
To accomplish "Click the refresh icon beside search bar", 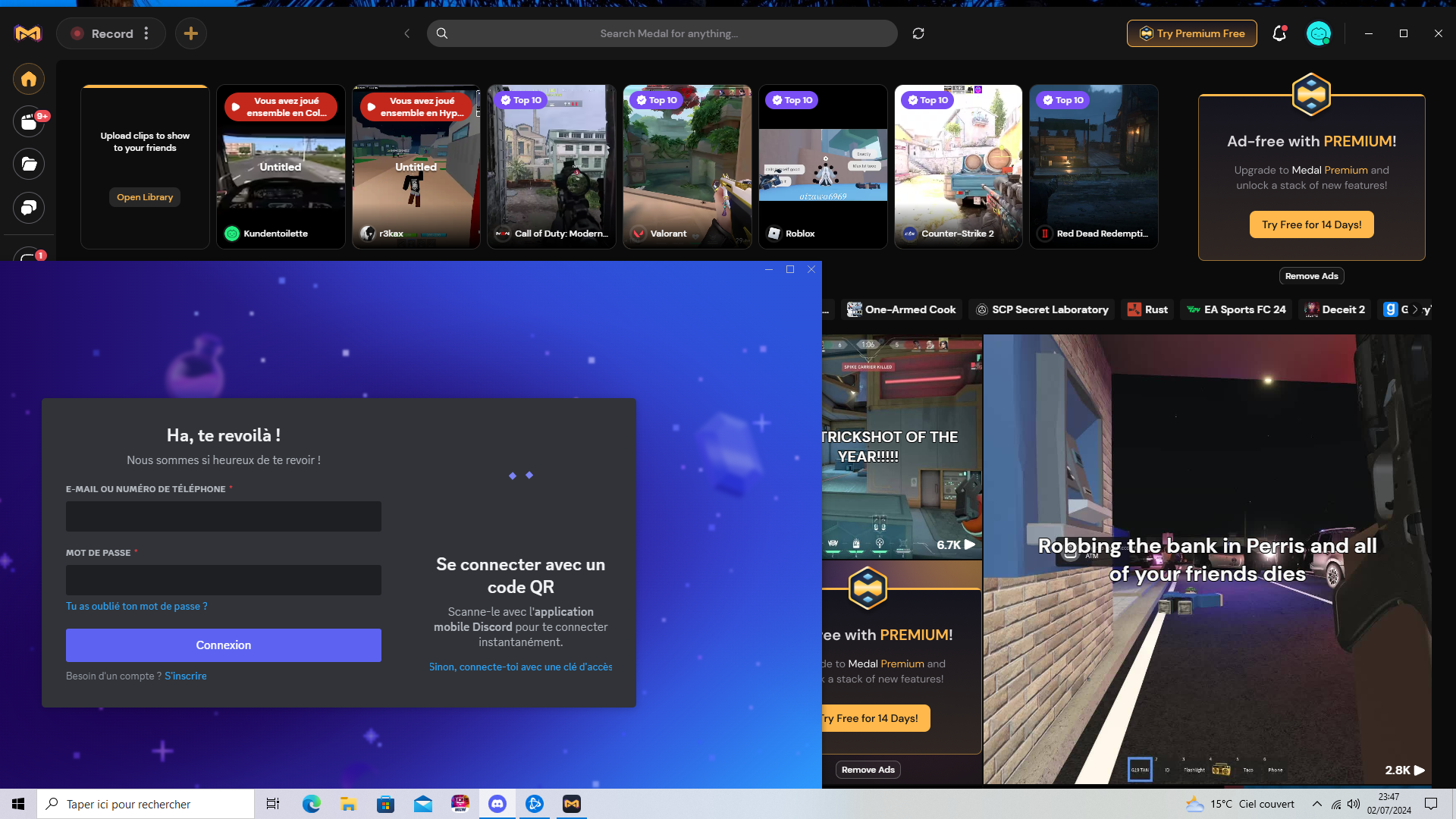I will pos(918,33).
